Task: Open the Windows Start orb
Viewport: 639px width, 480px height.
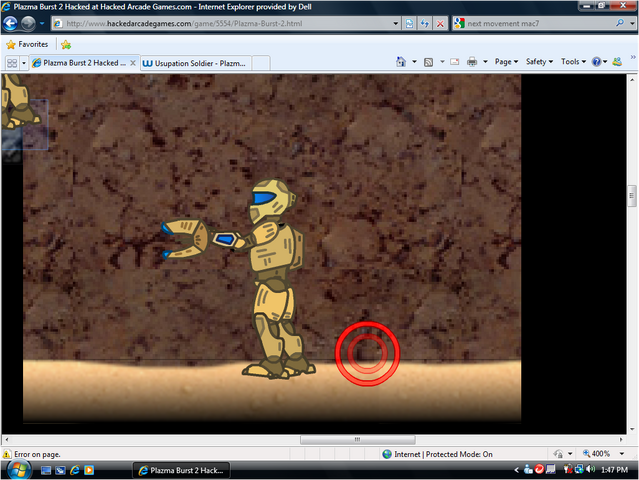Action: (19, 470)
